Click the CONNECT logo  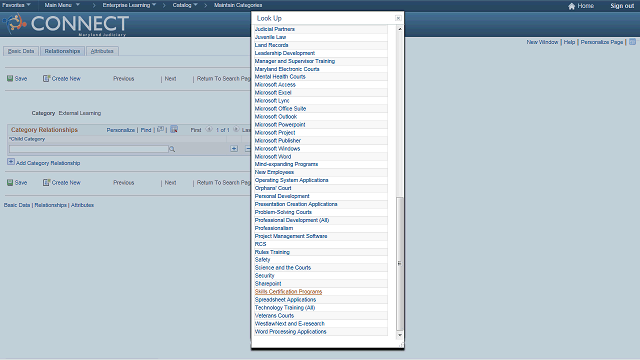[x=67, y=24]
